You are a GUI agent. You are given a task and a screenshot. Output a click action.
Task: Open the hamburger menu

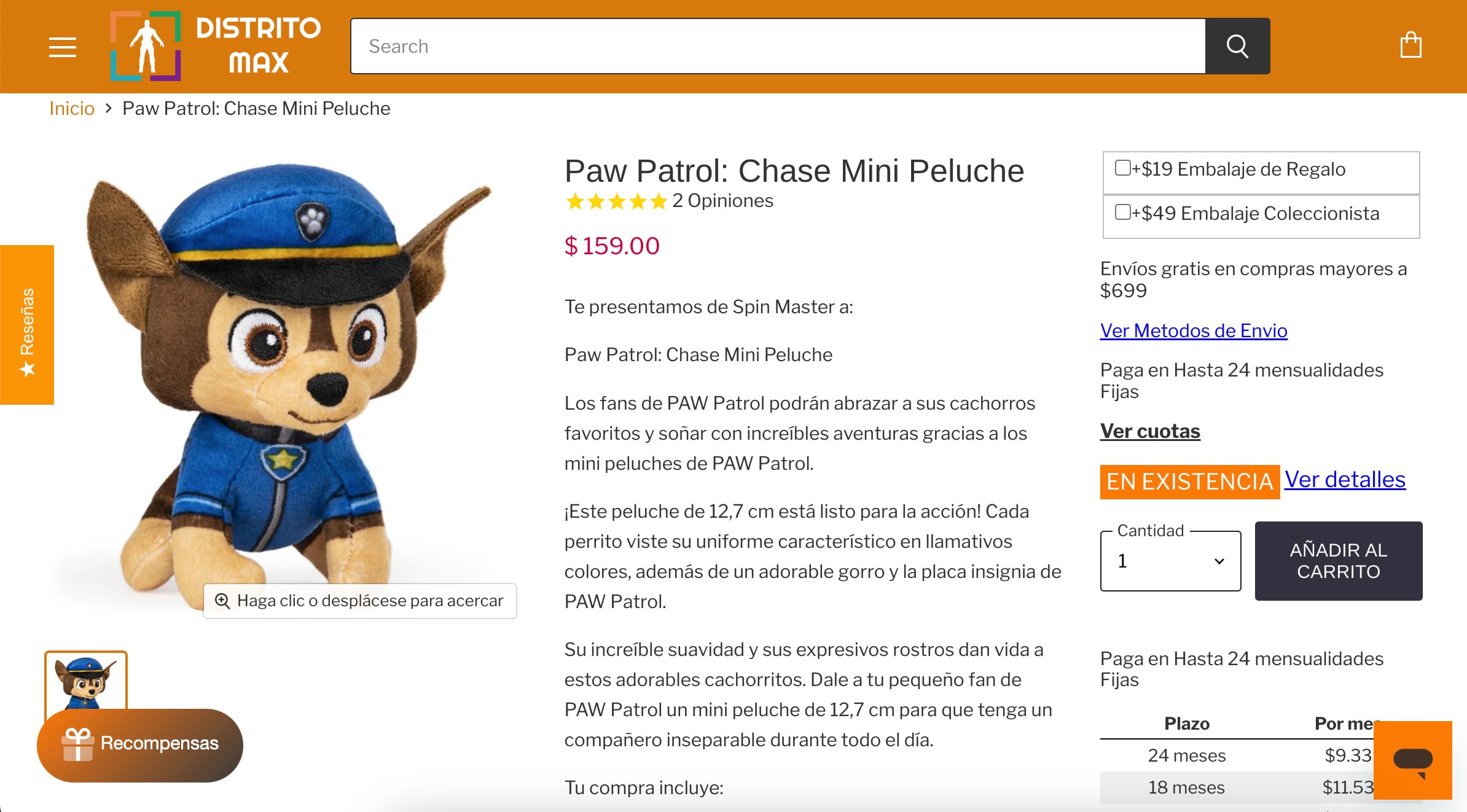point(63,47)
